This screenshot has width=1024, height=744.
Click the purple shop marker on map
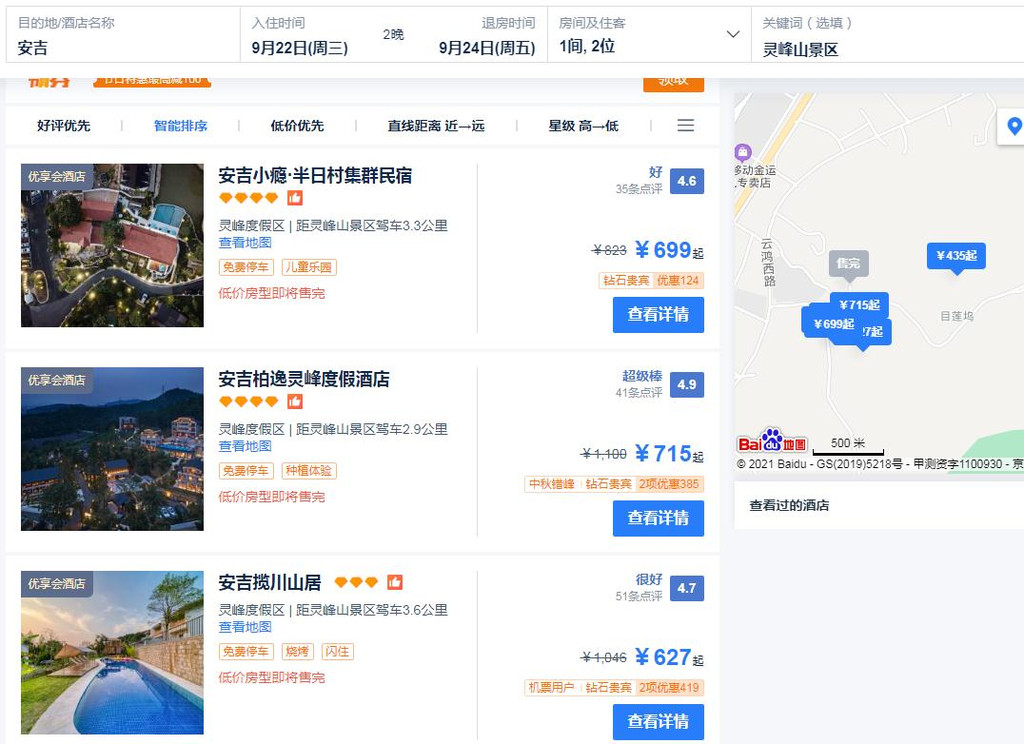click(x=743, y=153)
